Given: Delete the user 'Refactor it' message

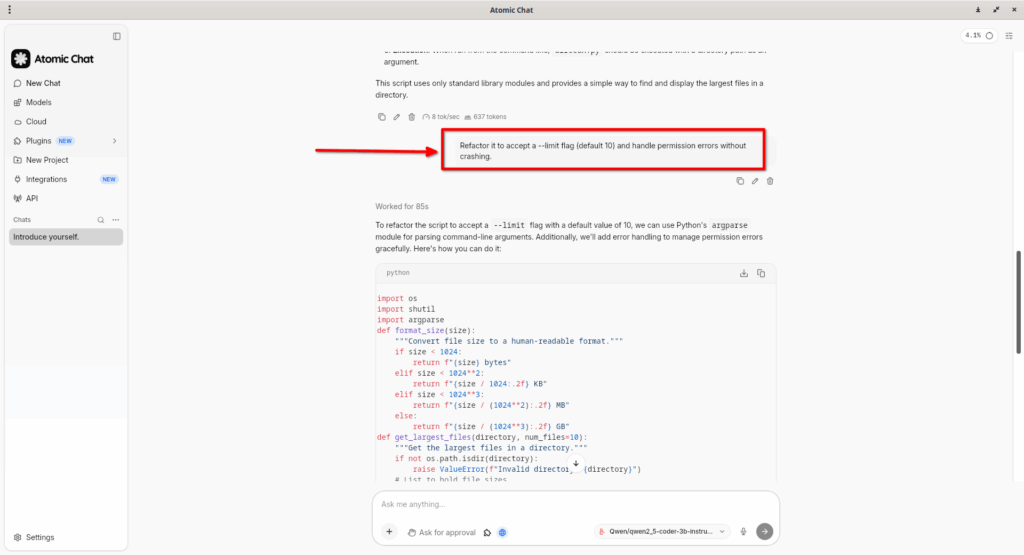Looking at the screenshot, I should tap(770, 181).
